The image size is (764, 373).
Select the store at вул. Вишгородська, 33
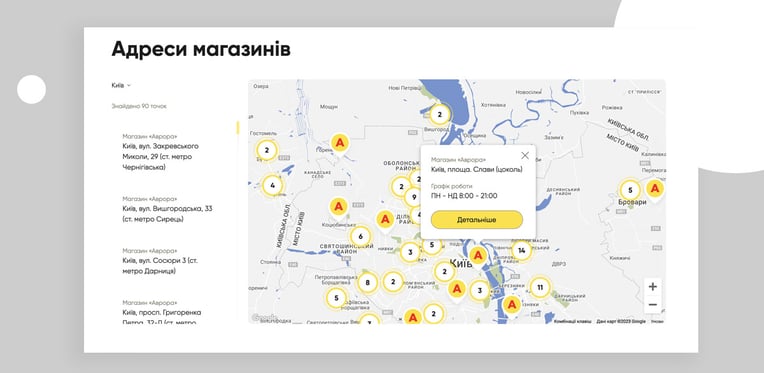pos(167,209)
